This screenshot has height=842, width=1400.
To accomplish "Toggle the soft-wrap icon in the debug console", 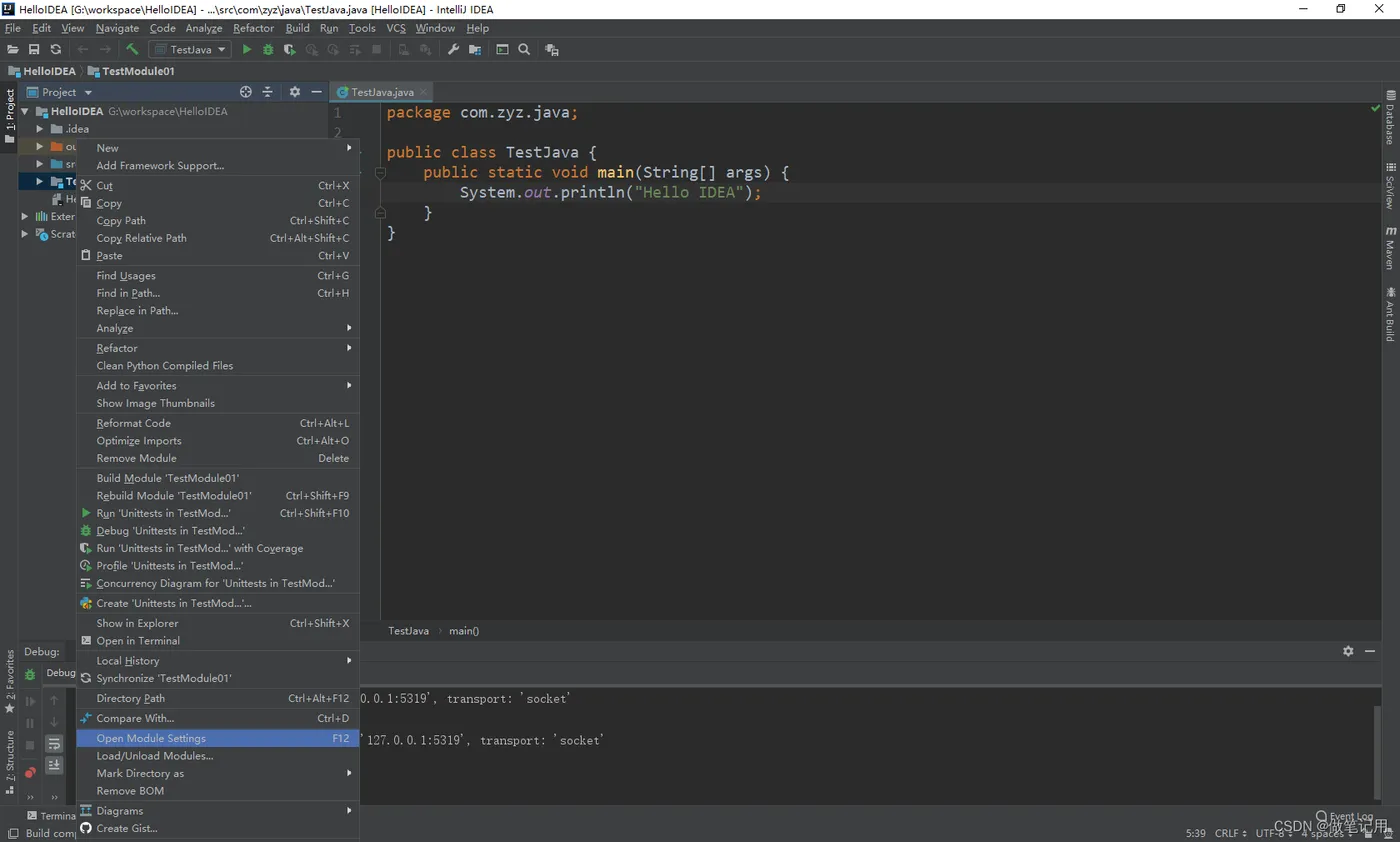I will pyautogui.click(x=54, y=744).
